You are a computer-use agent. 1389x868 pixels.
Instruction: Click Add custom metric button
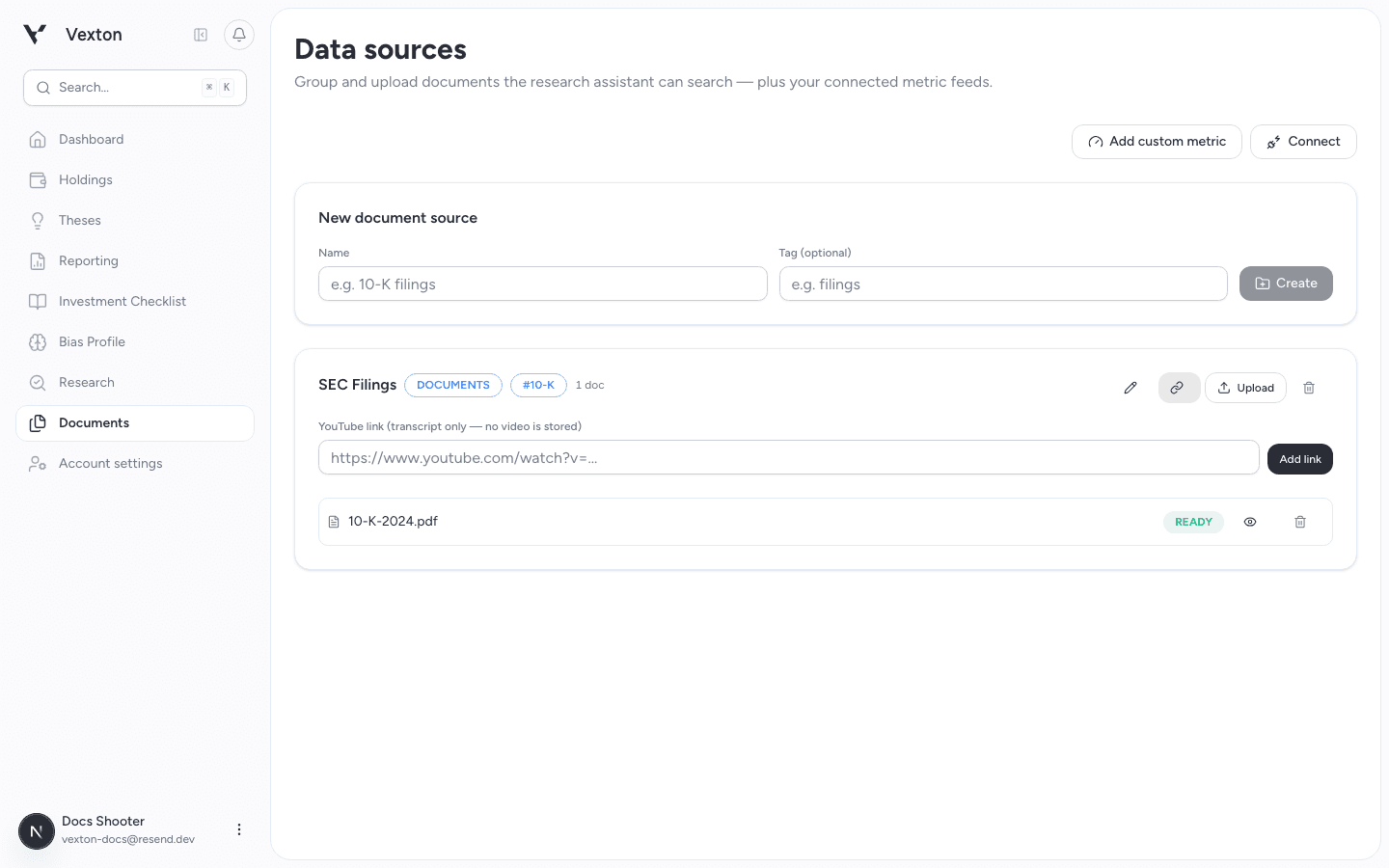pyautogui.click(x=1157, y=142)
